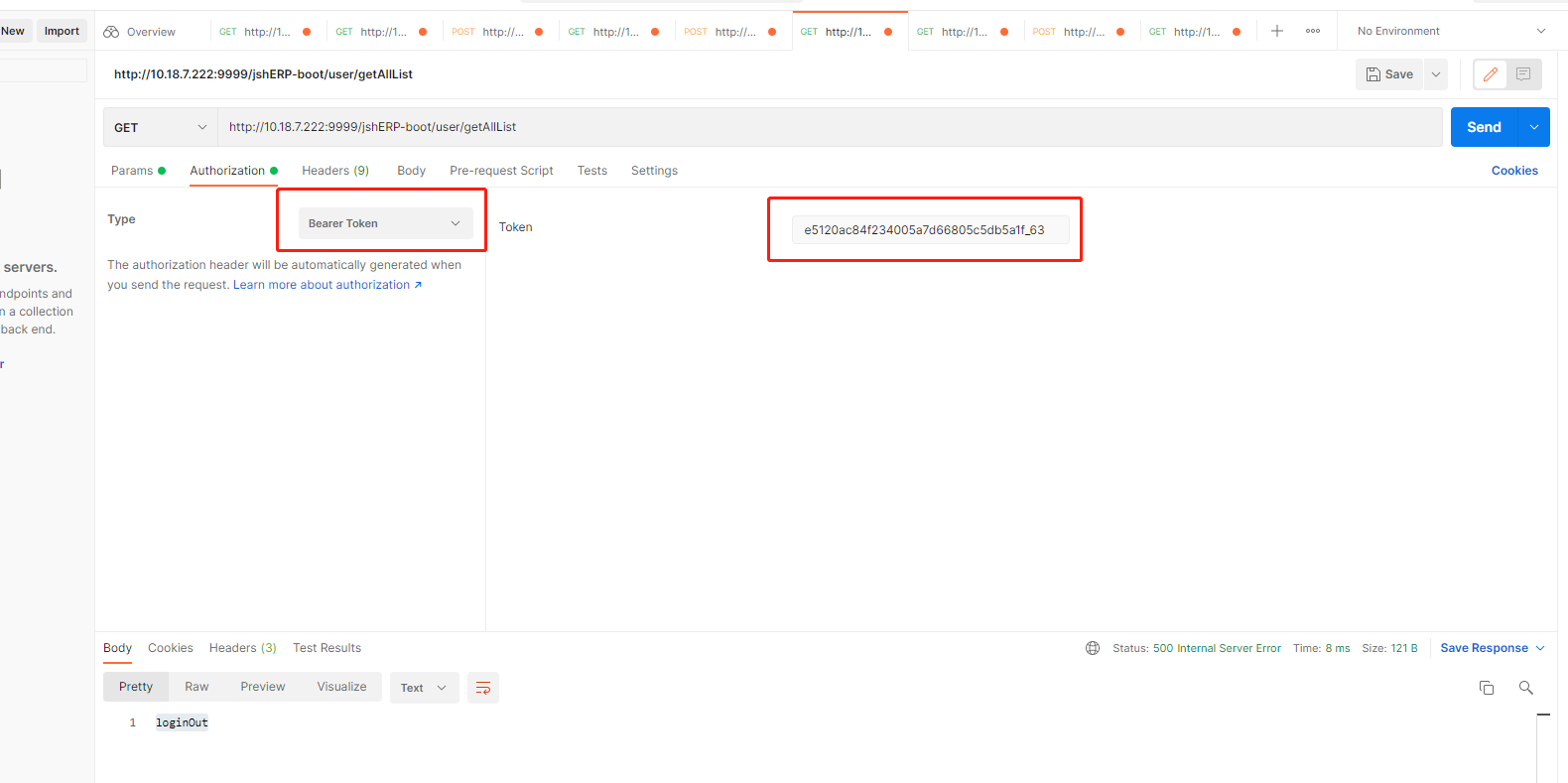Click the Overview tab icon

click(111, 32)
